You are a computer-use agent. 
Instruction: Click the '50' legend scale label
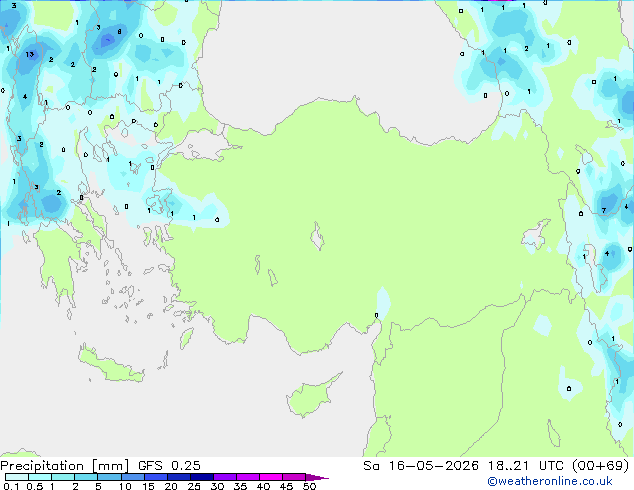309,486
